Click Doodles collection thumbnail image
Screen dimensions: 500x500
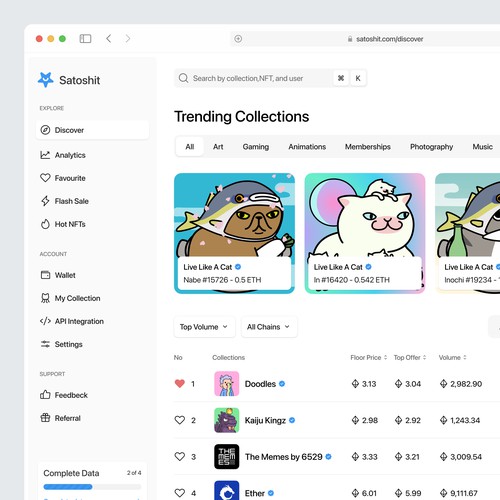(227, 384)
